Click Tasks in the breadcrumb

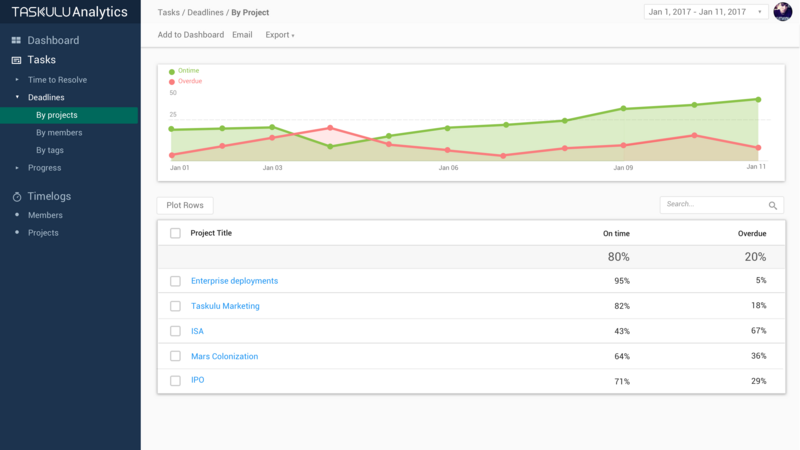click(168, 12)
